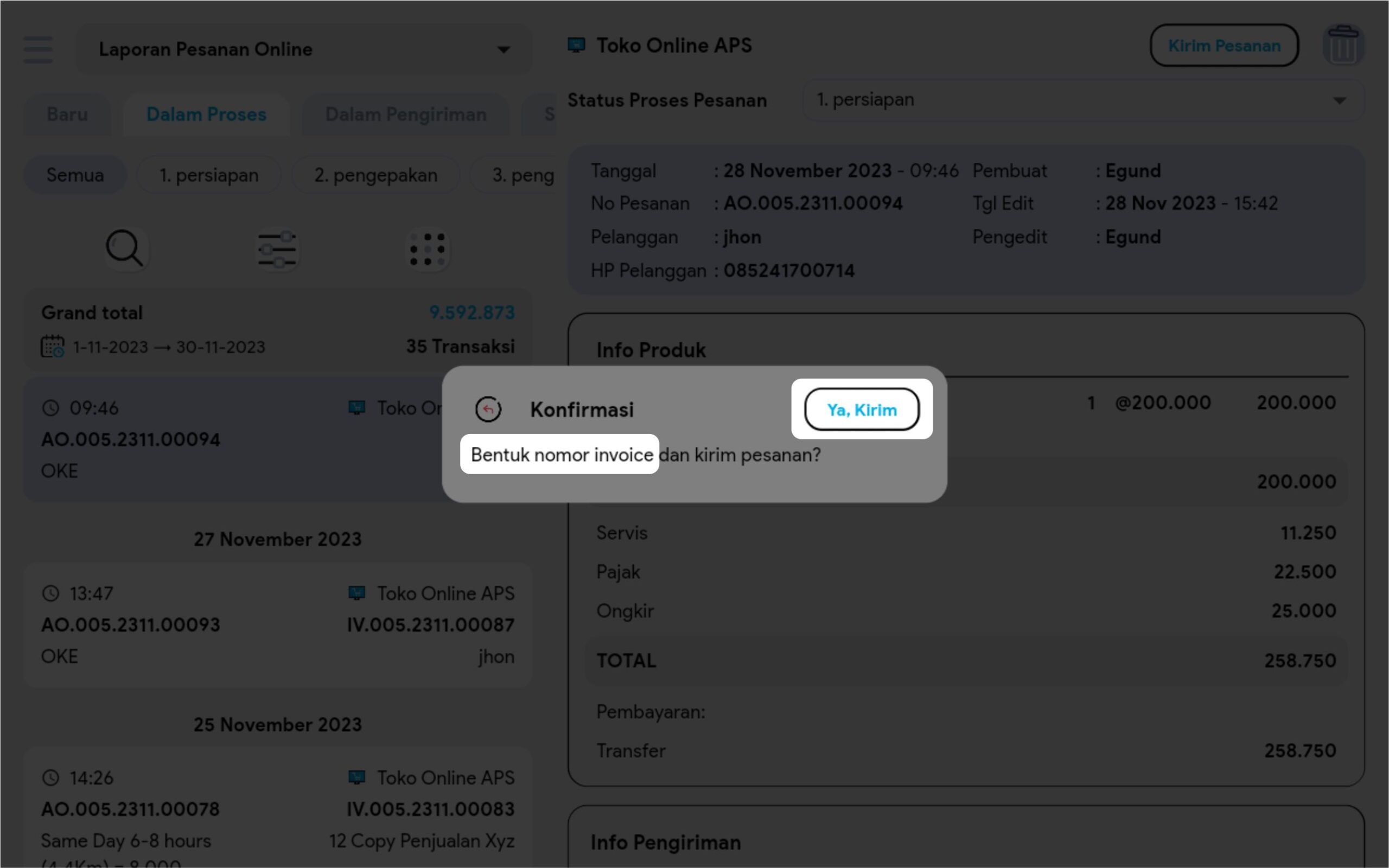This screenshot has height=868, width=1389.
Task: Click the dotted grid view icon
Action: coord(428,249)
